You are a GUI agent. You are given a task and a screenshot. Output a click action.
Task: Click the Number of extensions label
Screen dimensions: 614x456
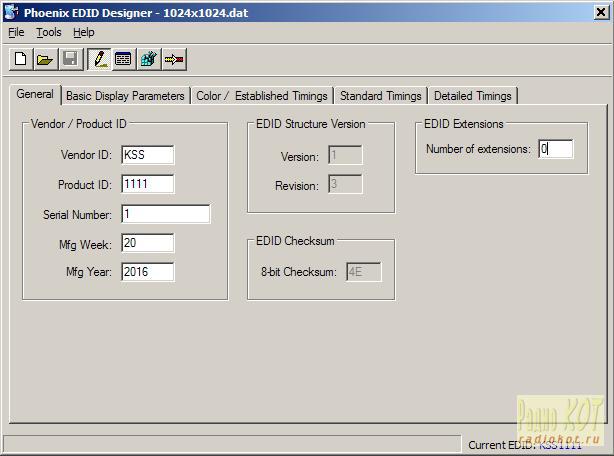pos(479,149)
